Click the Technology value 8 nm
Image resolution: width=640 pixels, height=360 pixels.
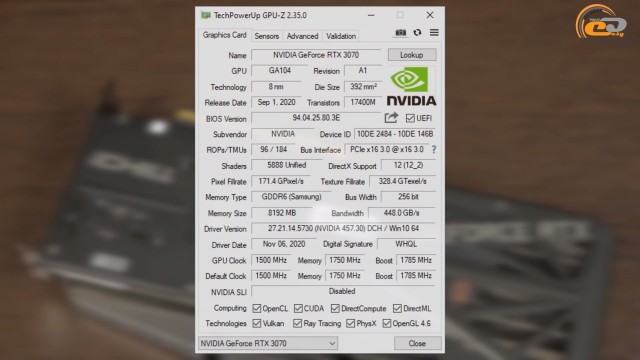click(x=276, y=87)
